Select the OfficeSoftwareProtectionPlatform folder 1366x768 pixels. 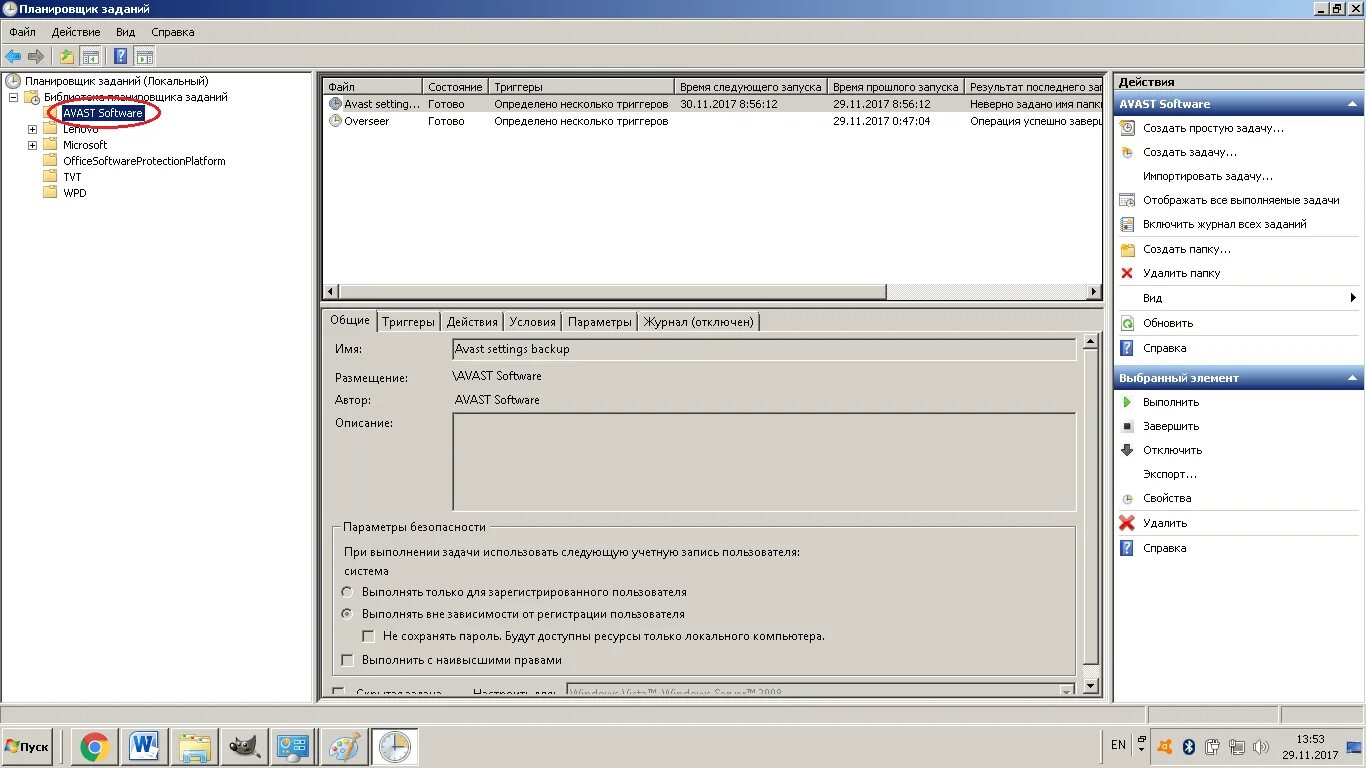coord(144,161)
